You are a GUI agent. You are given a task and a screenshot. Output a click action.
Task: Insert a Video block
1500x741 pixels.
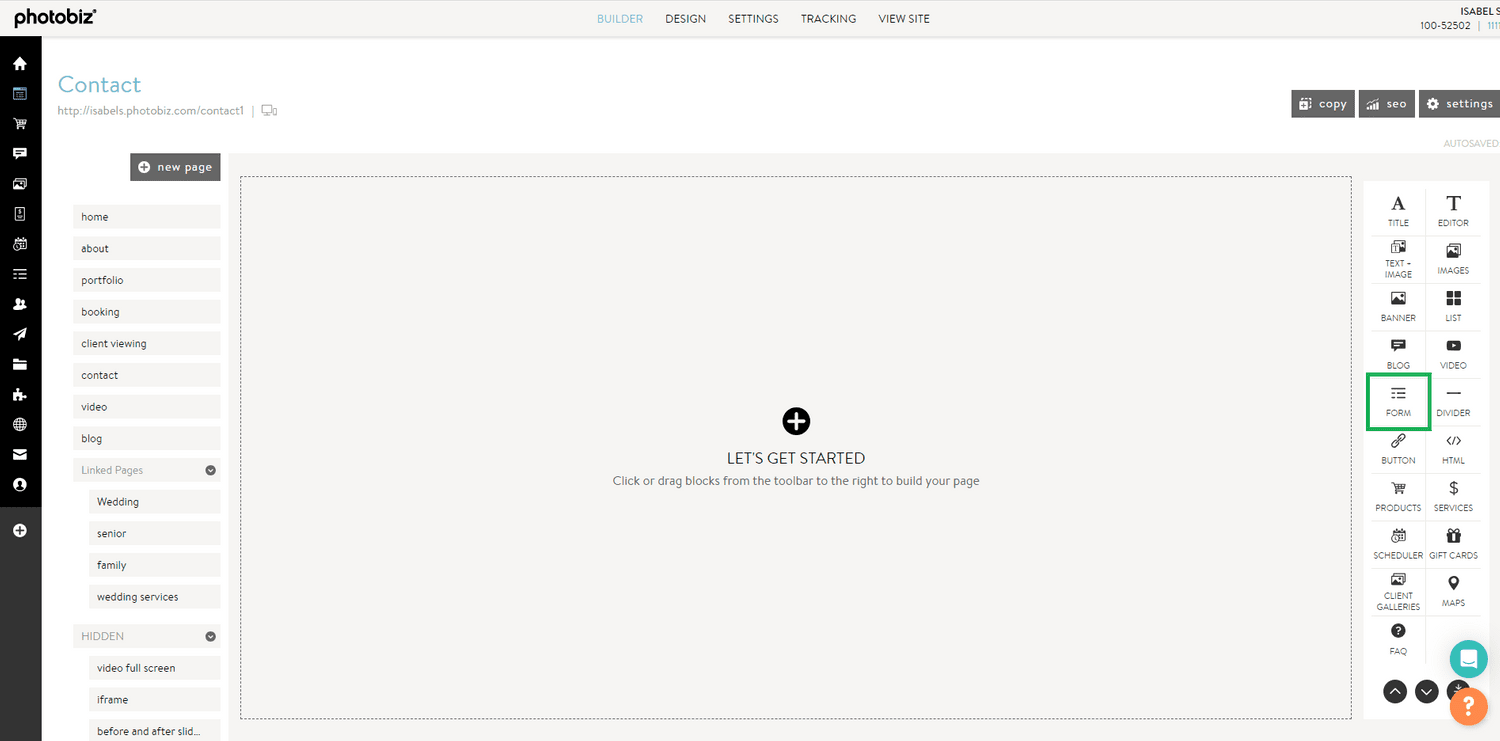[x=1453, y=353]
